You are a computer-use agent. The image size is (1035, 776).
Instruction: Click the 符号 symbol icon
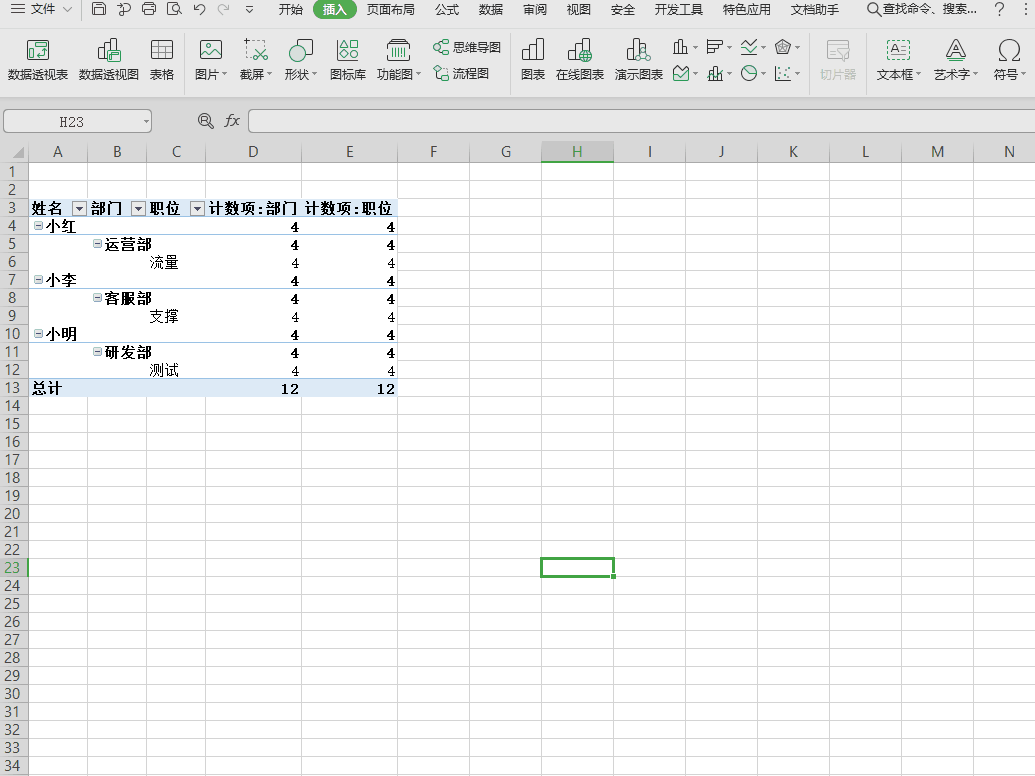(x=1009, y=59)
